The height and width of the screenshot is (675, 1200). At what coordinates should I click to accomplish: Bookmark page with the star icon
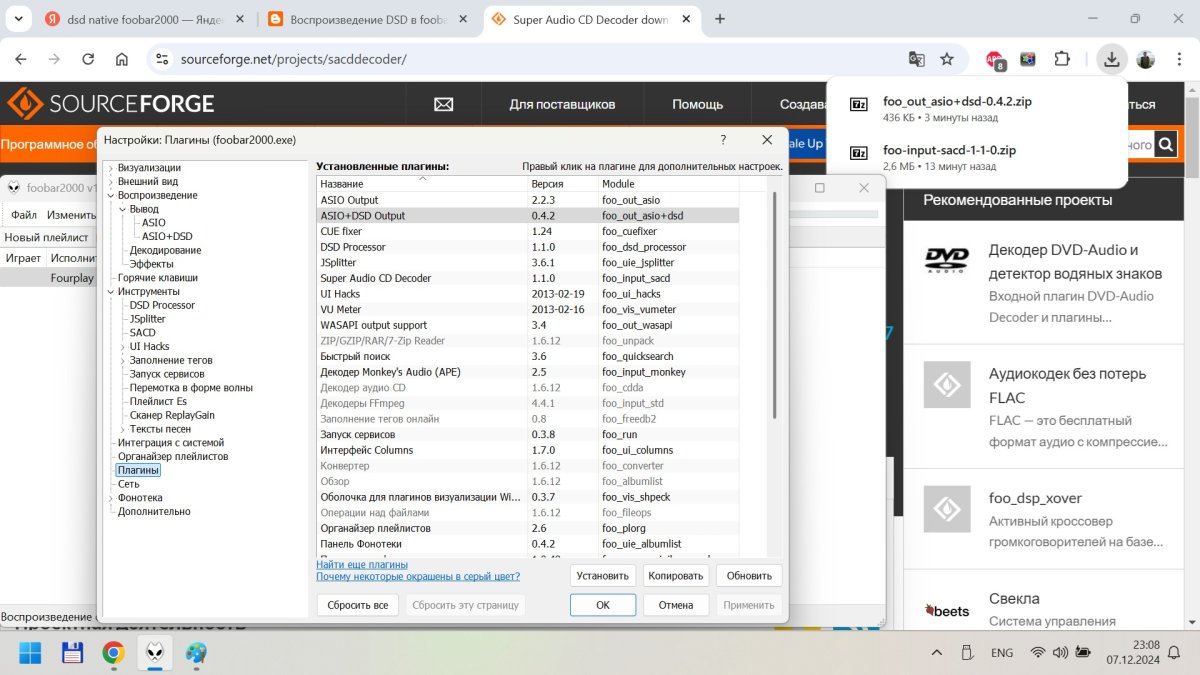tap(946, 59)
